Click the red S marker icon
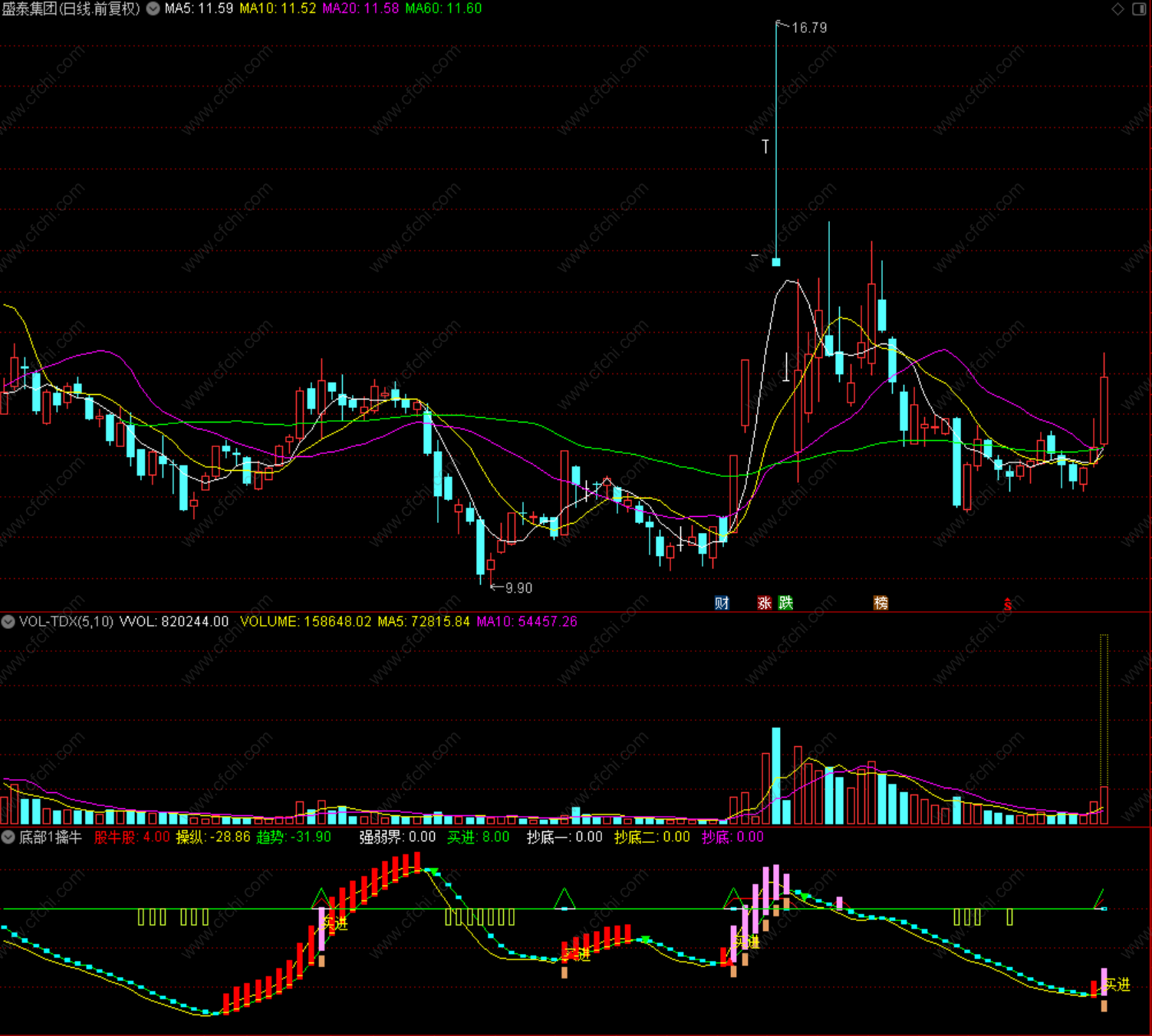This screenshot has width=1152, height=1036. [1008, 605]
